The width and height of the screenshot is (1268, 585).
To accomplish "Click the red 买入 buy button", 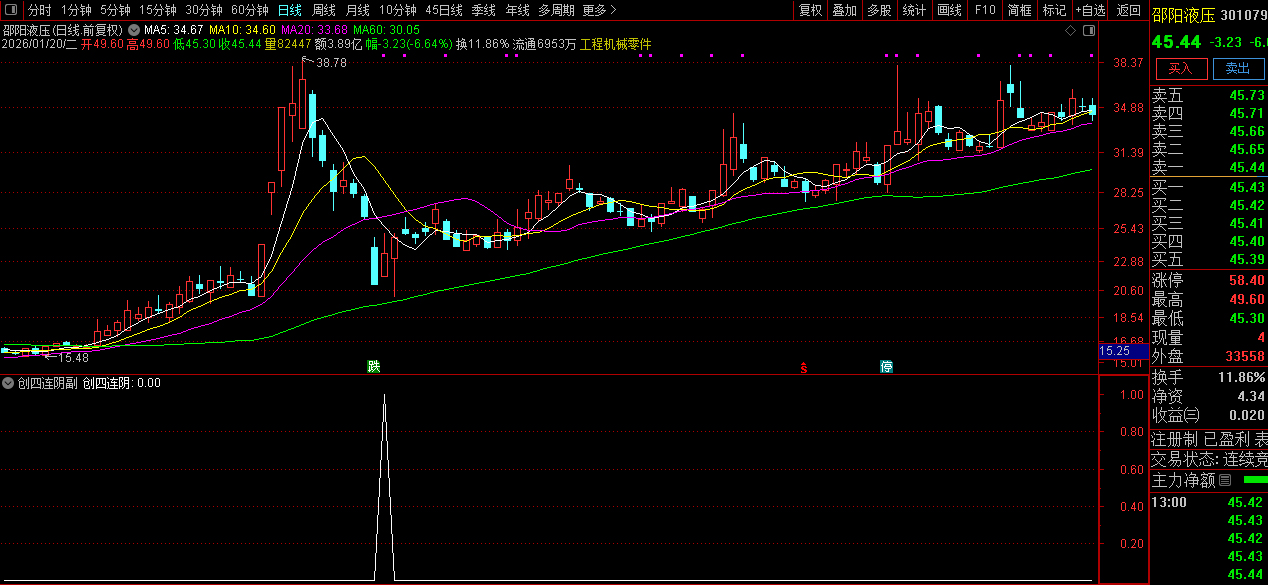I will click(1181, 68).
